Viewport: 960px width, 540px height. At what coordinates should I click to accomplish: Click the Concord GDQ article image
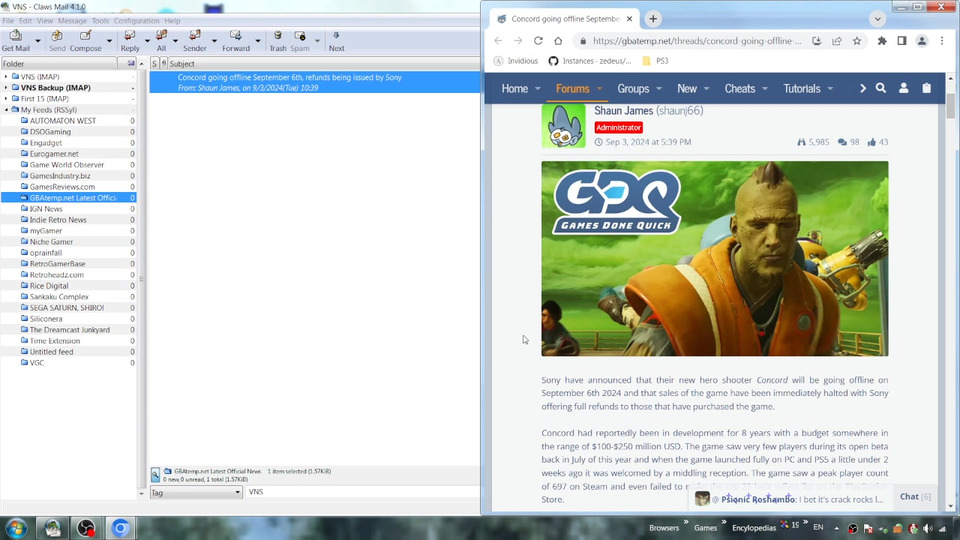click(x=714, y=258)
